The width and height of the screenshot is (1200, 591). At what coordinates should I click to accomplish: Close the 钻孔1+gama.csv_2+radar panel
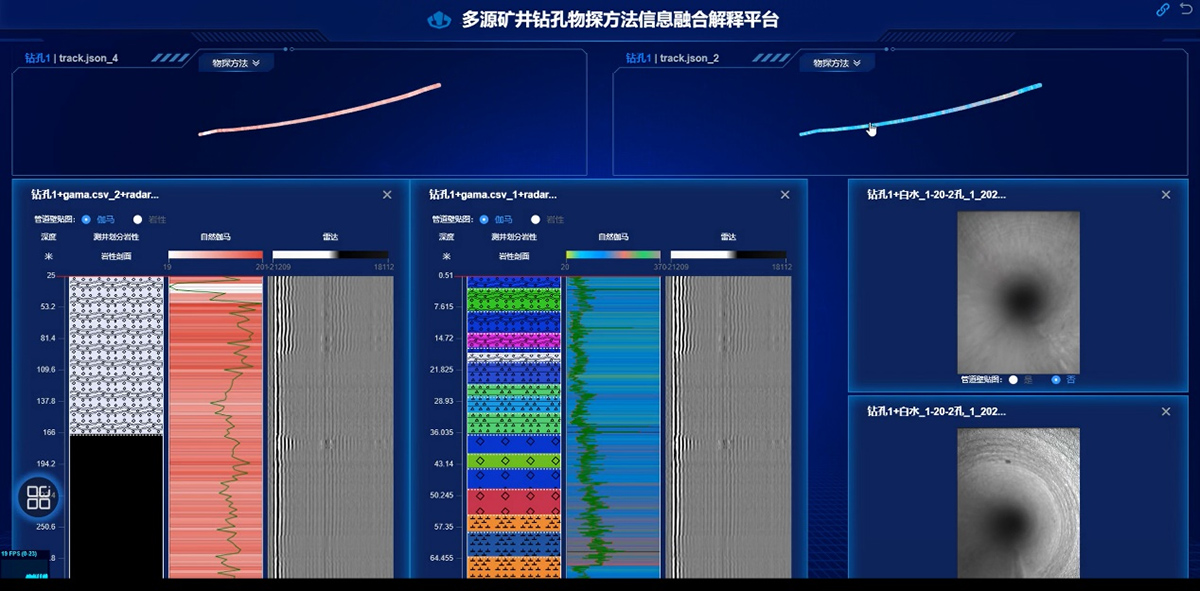tap(387, 195)
